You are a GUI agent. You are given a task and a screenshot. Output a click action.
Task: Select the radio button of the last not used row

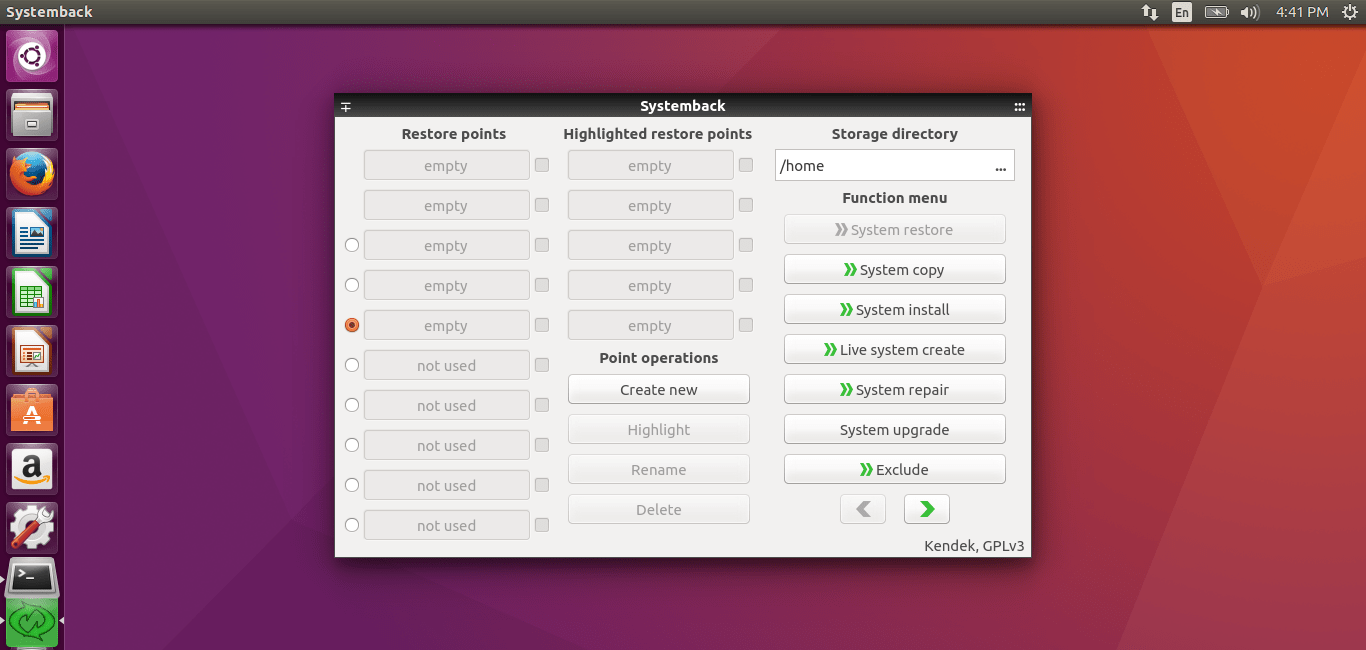(x=351, y=525)
